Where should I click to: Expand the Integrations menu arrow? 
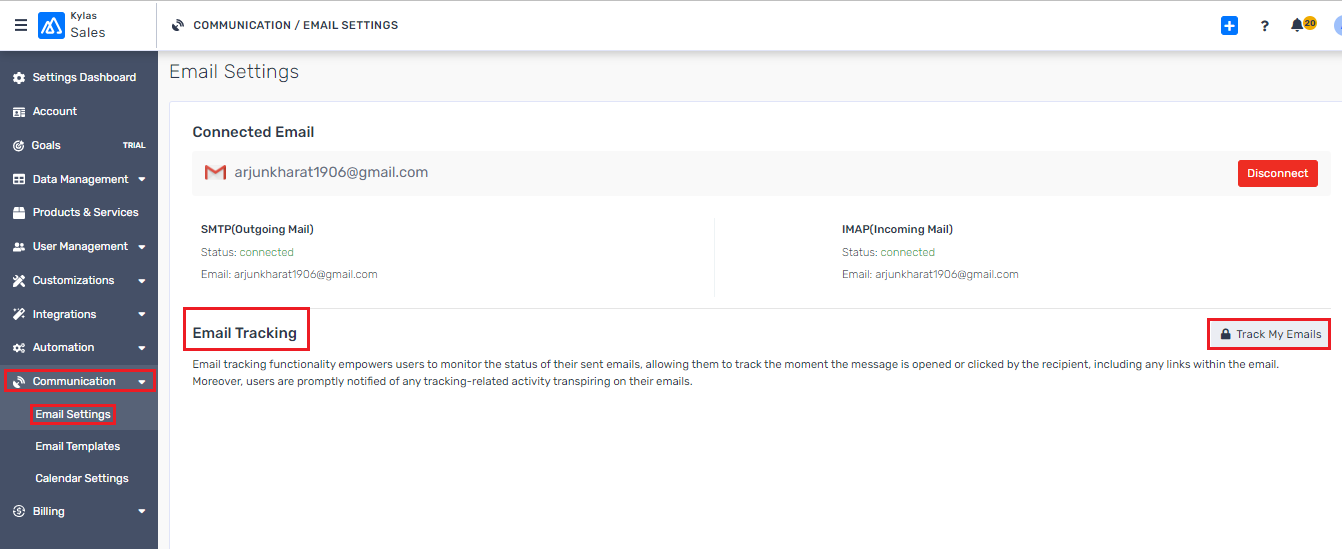[142, 315]
